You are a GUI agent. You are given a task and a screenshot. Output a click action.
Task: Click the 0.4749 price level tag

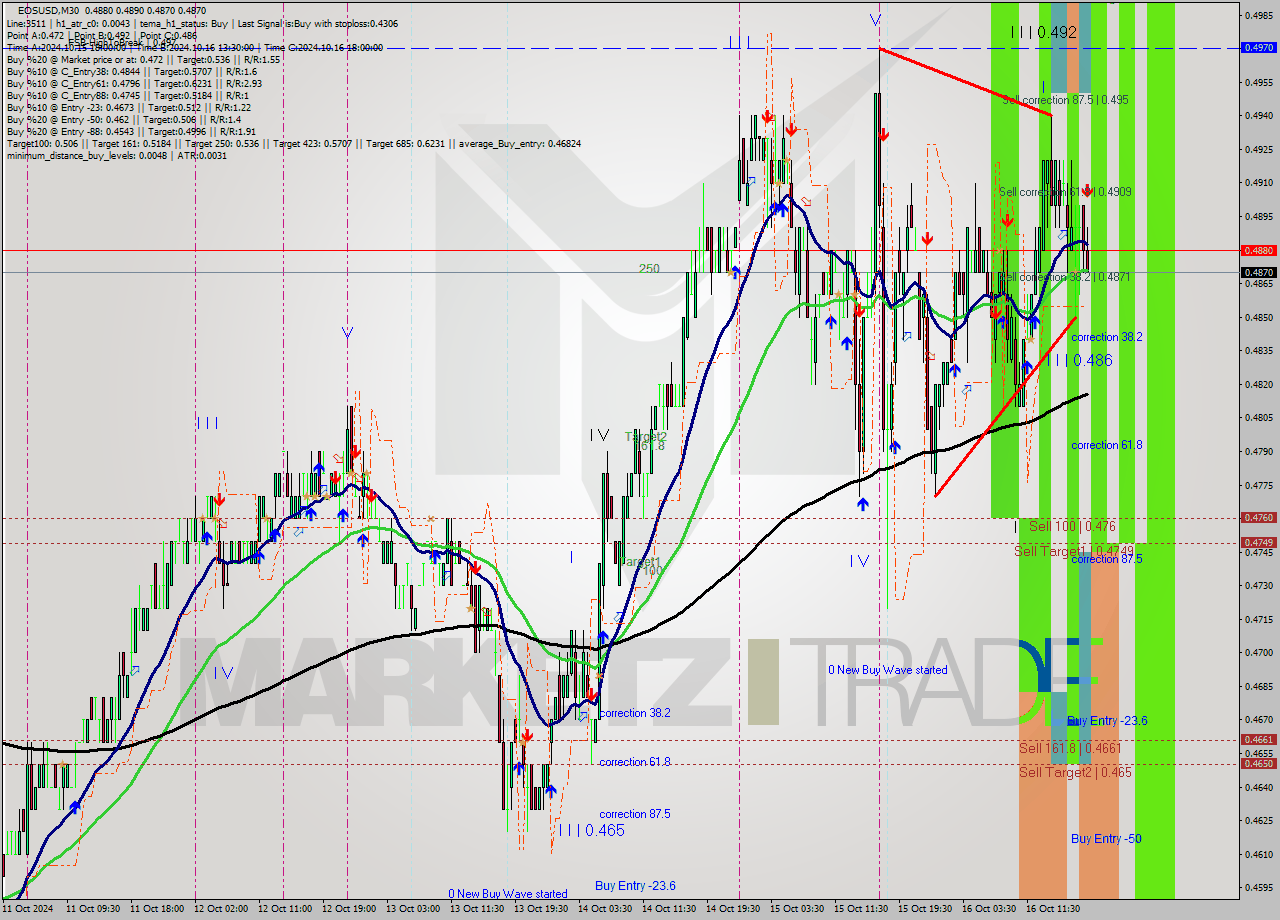point(1257,542)
